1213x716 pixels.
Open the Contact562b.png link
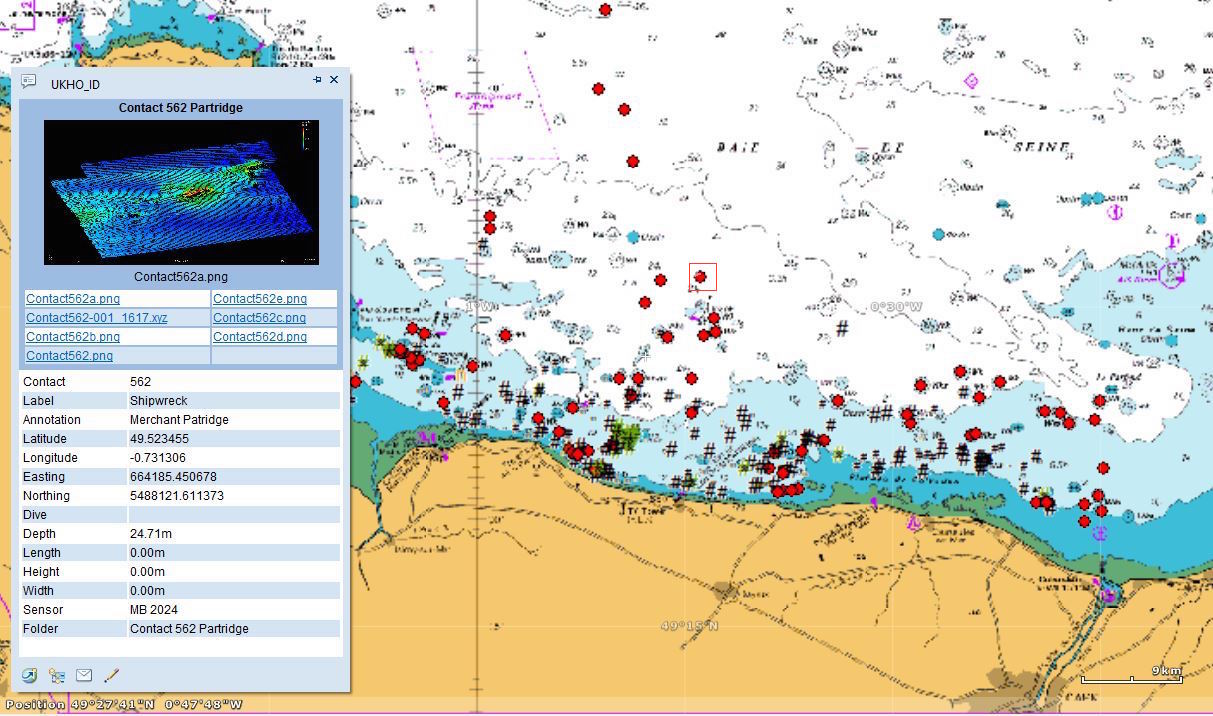pos(73,337)
